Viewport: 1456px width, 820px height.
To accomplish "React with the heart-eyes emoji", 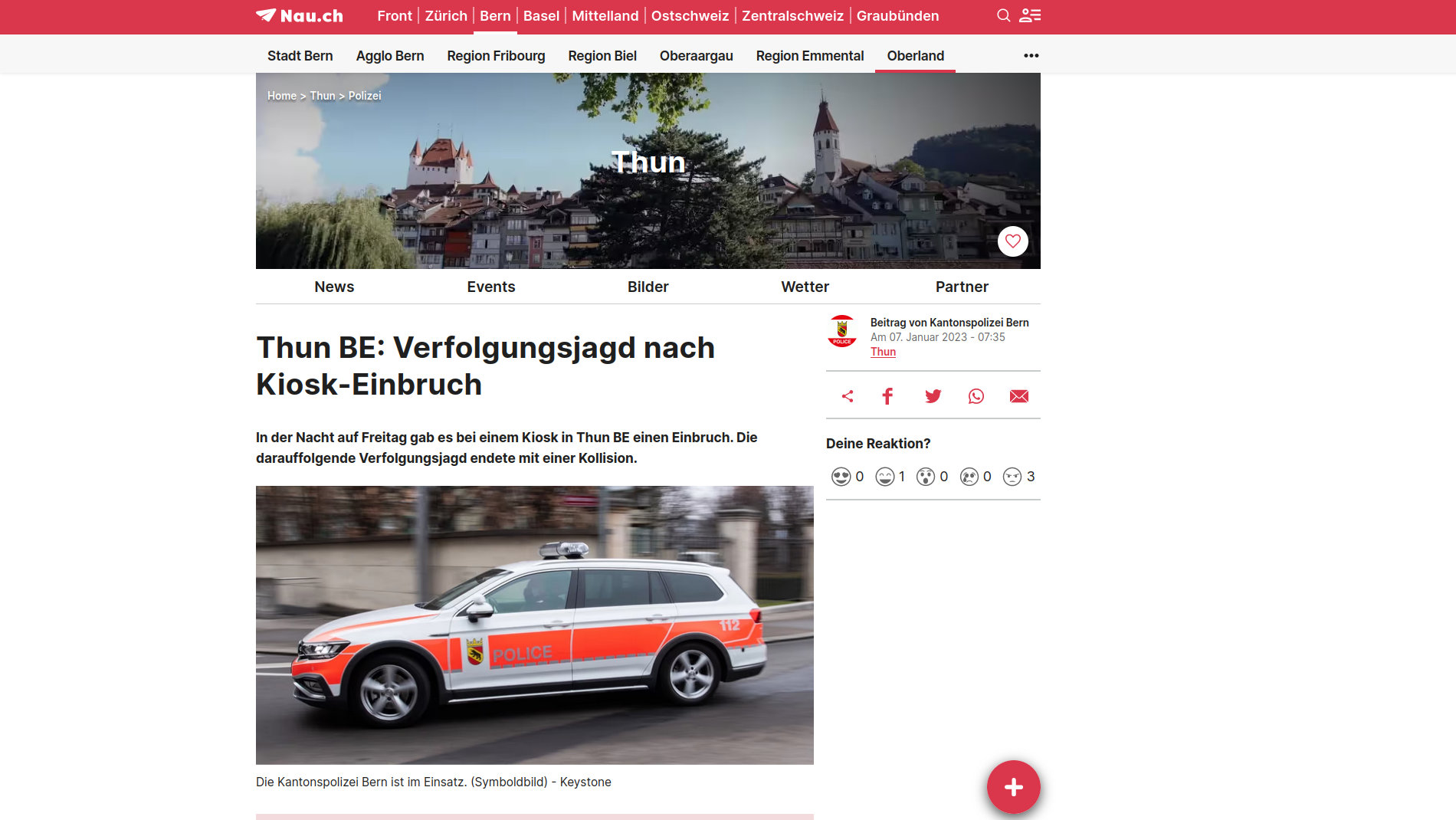I will [841, 477].
